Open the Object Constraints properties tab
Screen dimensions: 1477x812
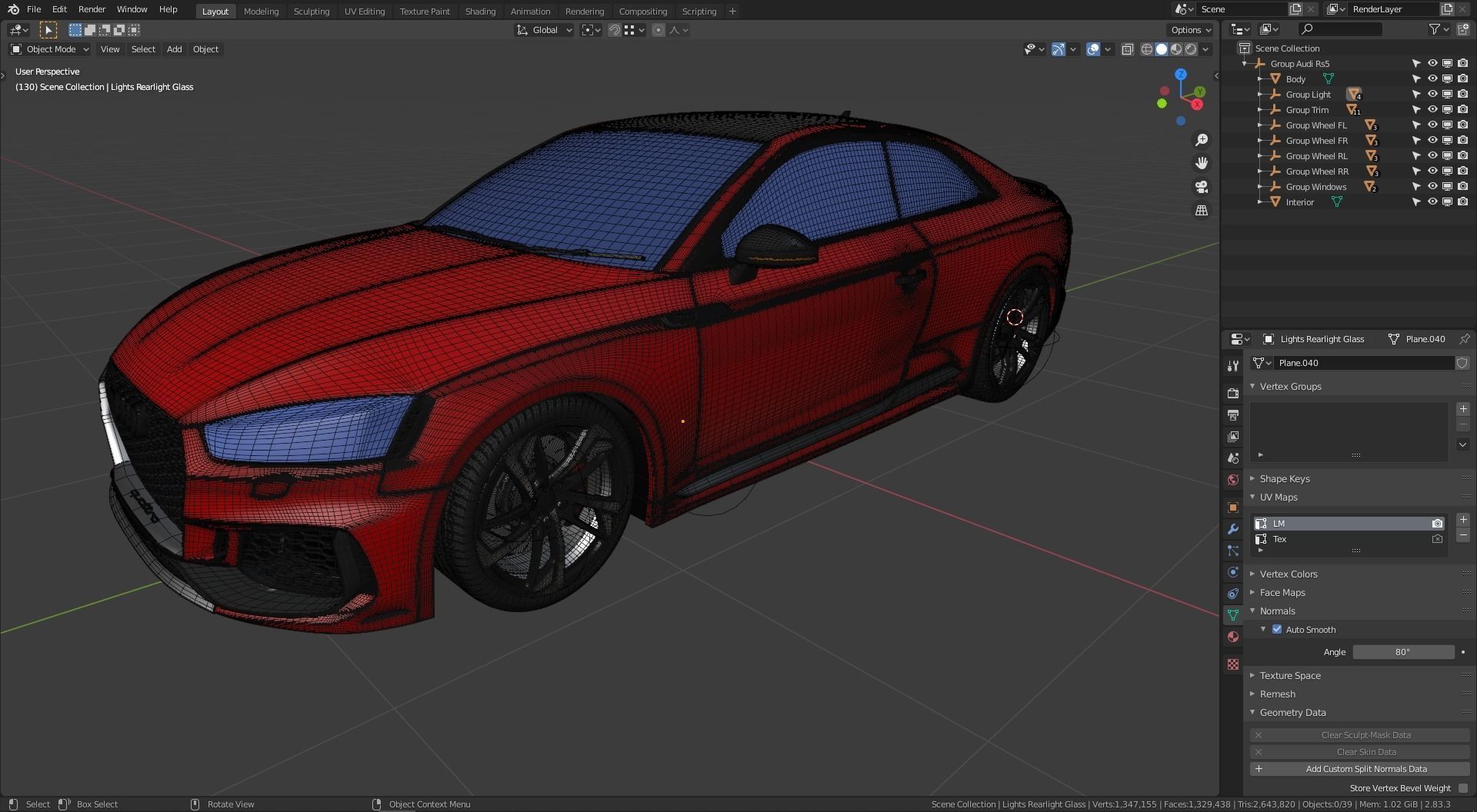[1233, 594]
